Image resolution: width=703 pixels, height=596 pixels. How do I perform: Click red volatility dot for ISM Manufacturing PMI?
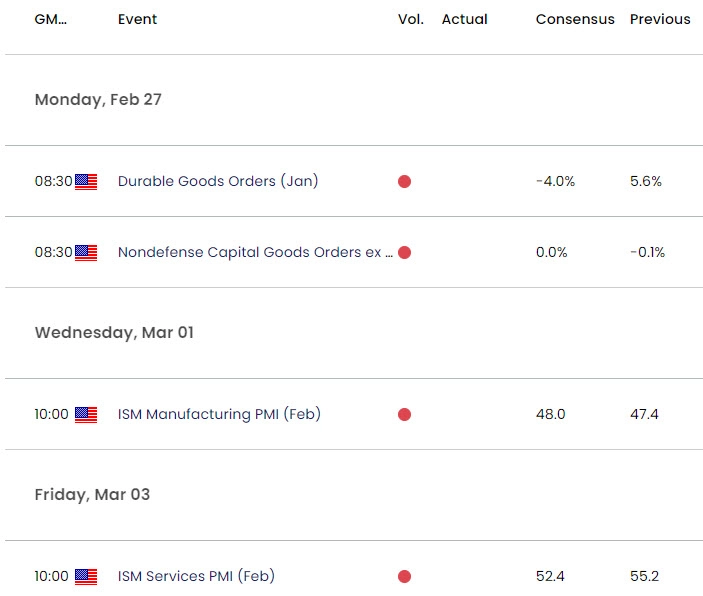coord(404,415)
